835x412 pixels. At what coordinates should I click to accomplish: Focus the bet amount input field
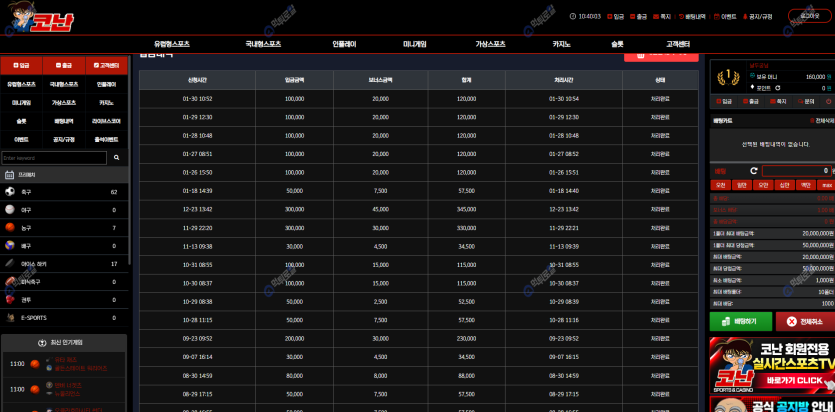click(797, 171)
